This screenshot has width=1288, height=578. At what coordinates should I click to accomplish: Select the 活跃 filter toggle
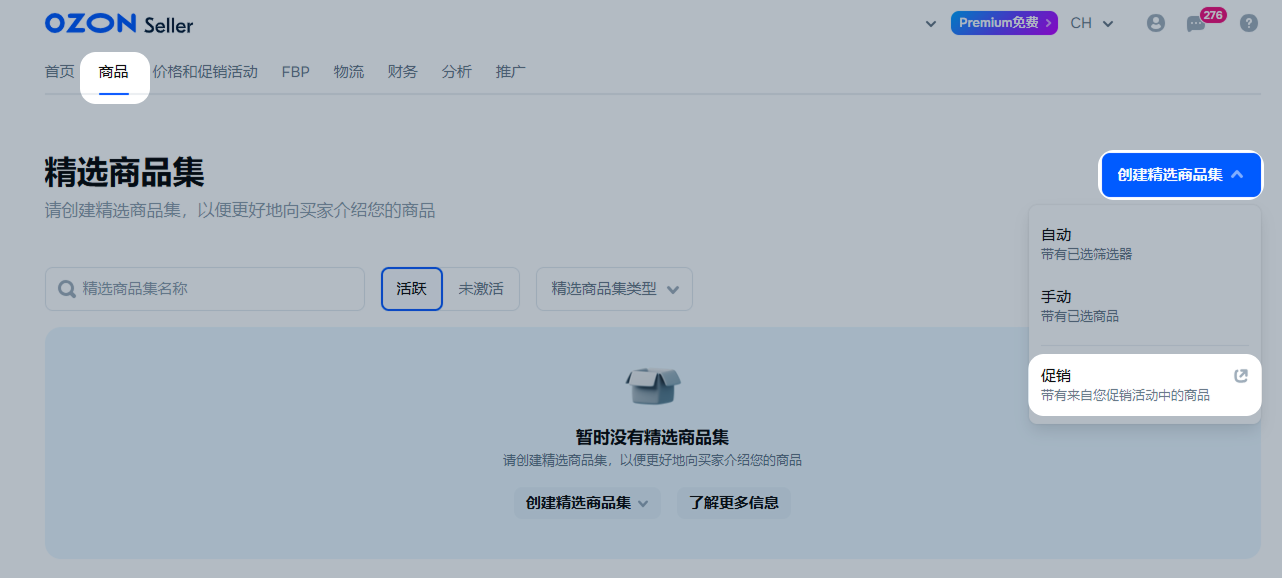click(x=412, y=289)
